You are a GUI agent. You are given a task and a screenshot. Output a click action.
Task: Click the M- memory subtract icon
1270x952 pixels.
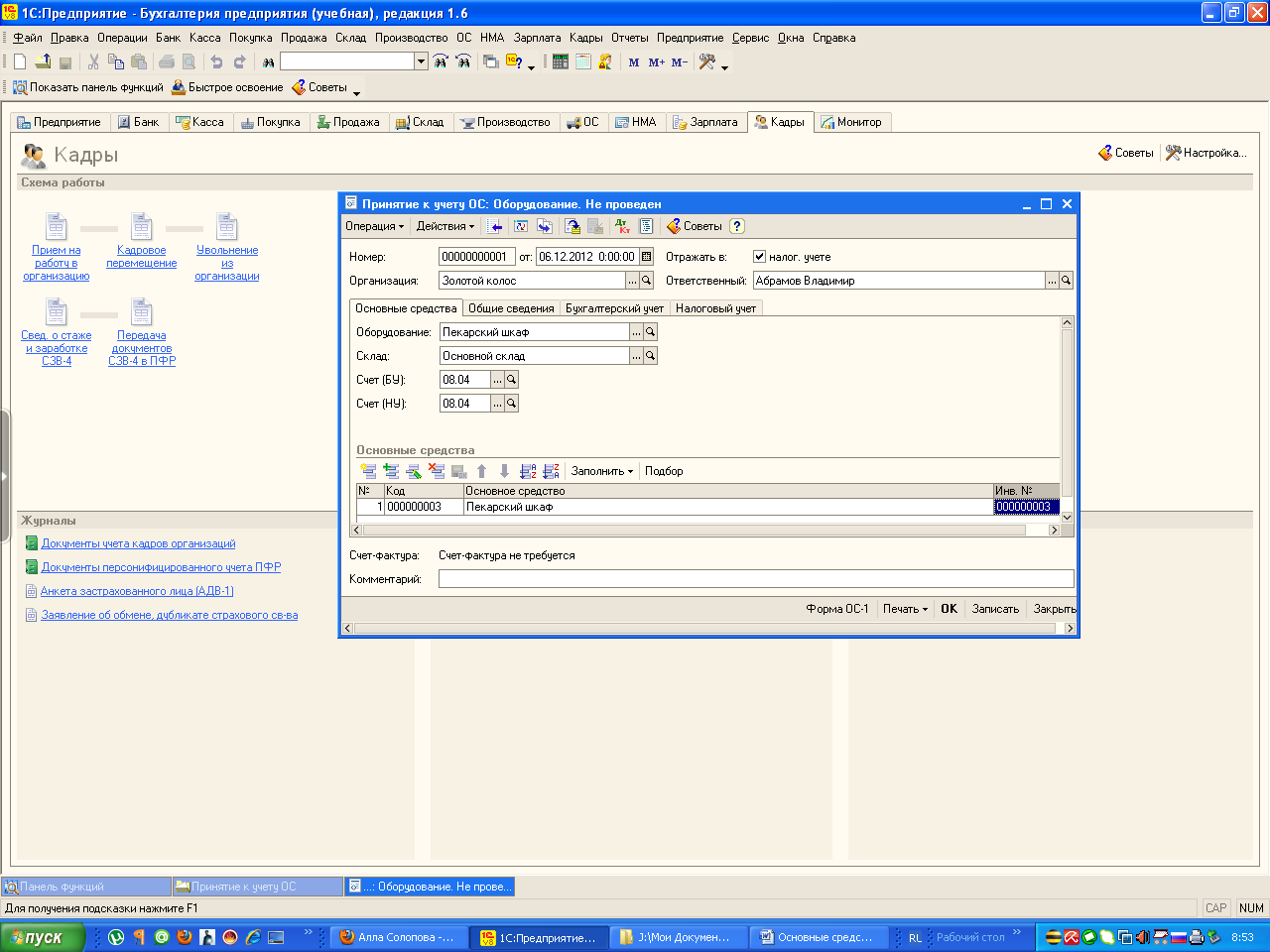pyautogui.click(x=680, y=61)
